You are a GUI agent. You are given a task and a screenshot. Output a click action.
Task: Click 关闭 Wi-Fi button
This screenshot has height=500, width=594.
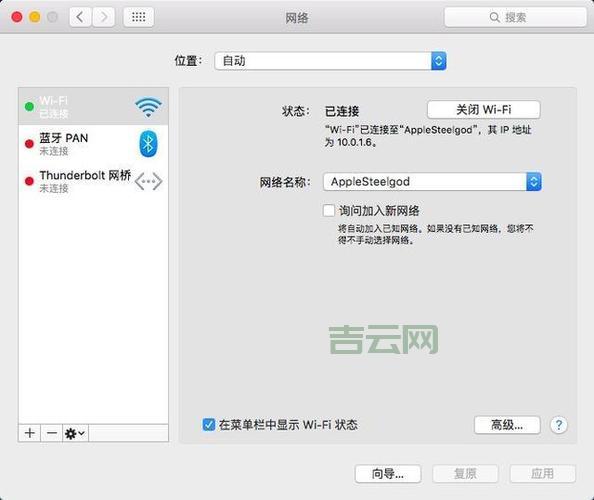click(484, 110)
